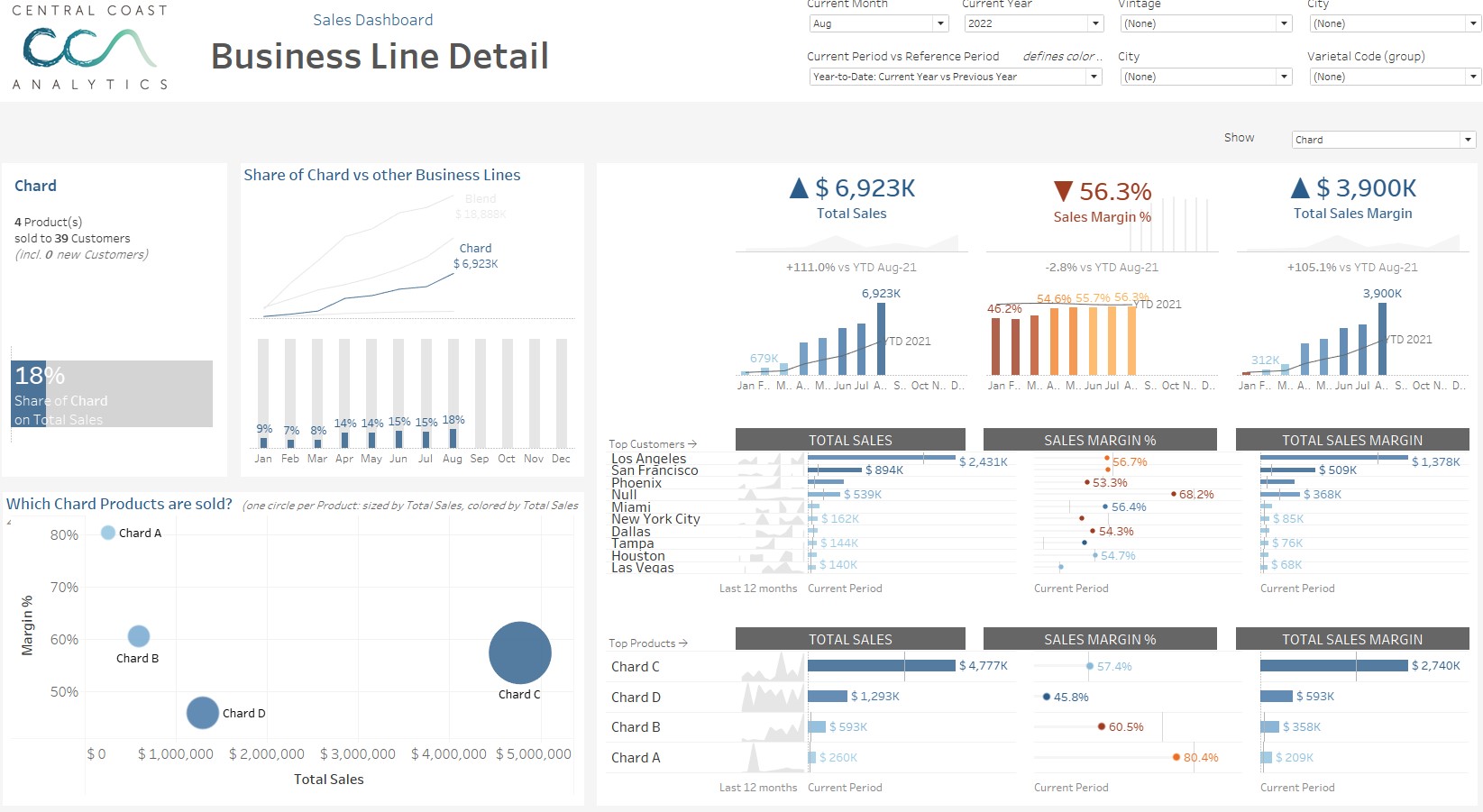The height and width of the screenshot is (812, 1483).
Task: Select the San Francisco customer row
Action: coord(655,470)
